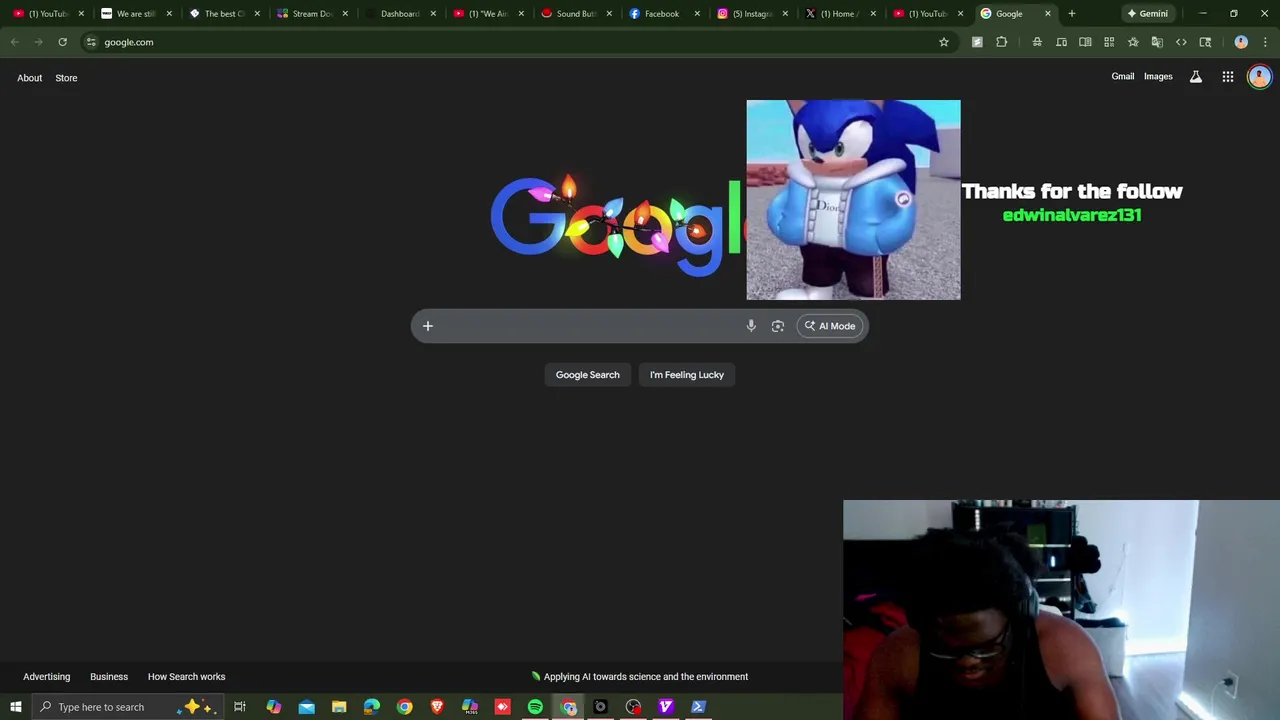Open Chrome profile avatar in toolbar
The height and width of the screenshot is (720, 1280).
pyautogui.click(x=1241, y=42)
